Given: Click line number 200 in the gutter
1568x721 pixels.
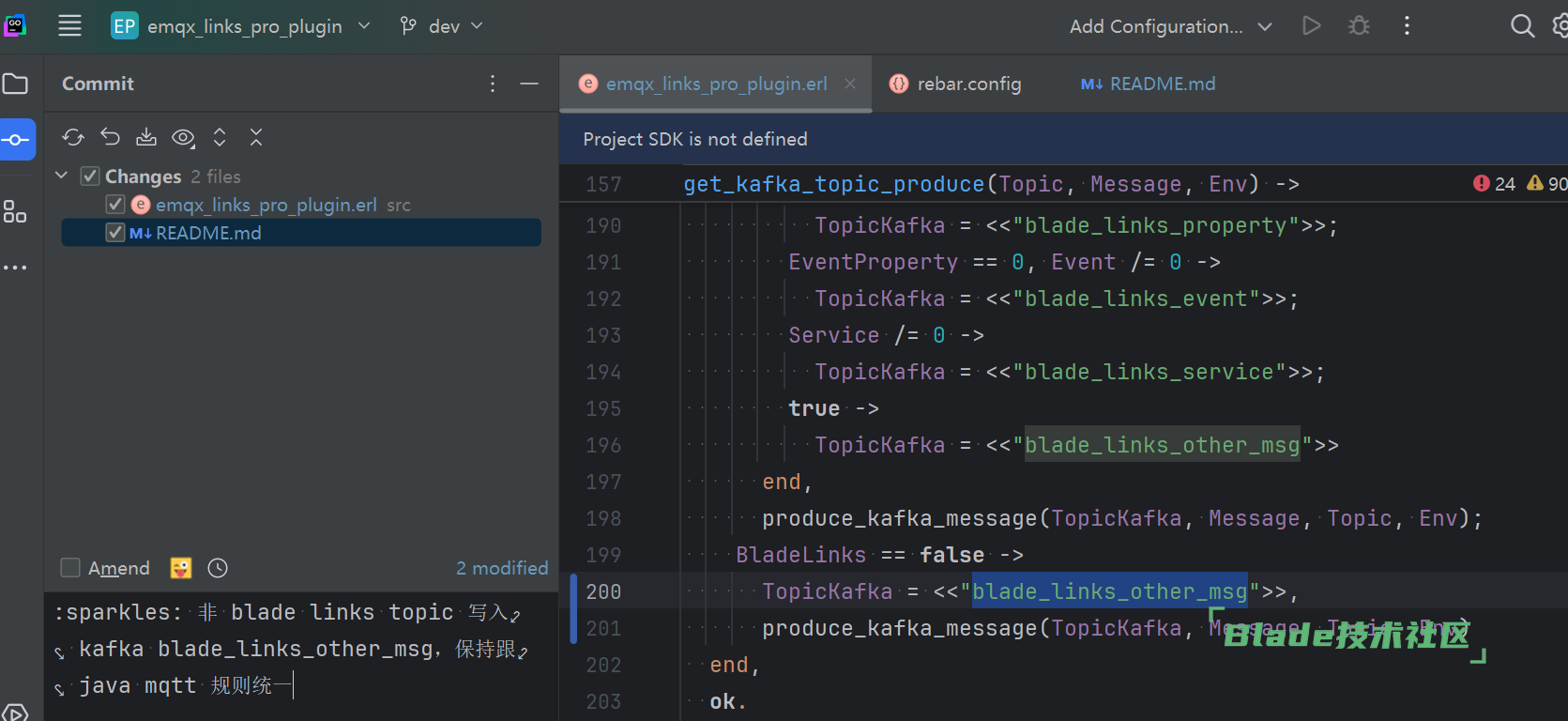Looking at the screenshot, I should tap(603, 591).
